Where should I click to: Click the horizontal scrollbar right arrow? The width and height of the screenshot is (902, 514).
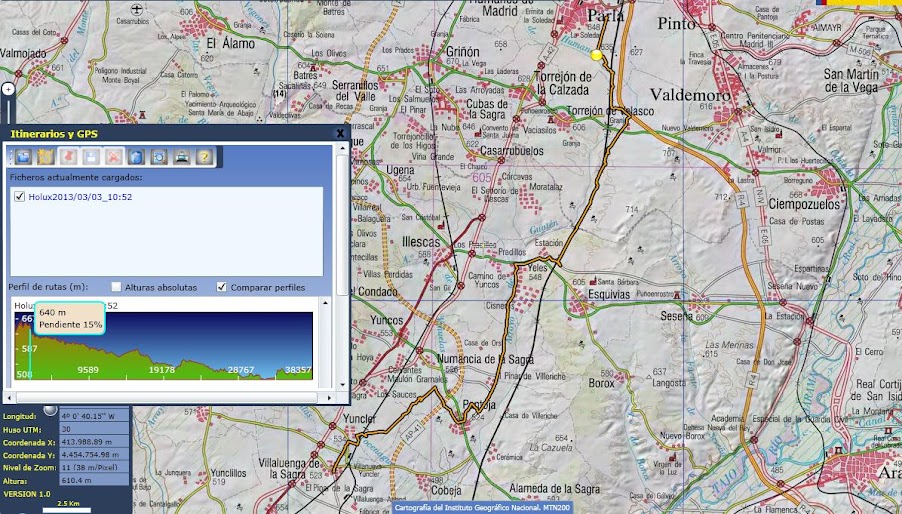tap(330, 397)
